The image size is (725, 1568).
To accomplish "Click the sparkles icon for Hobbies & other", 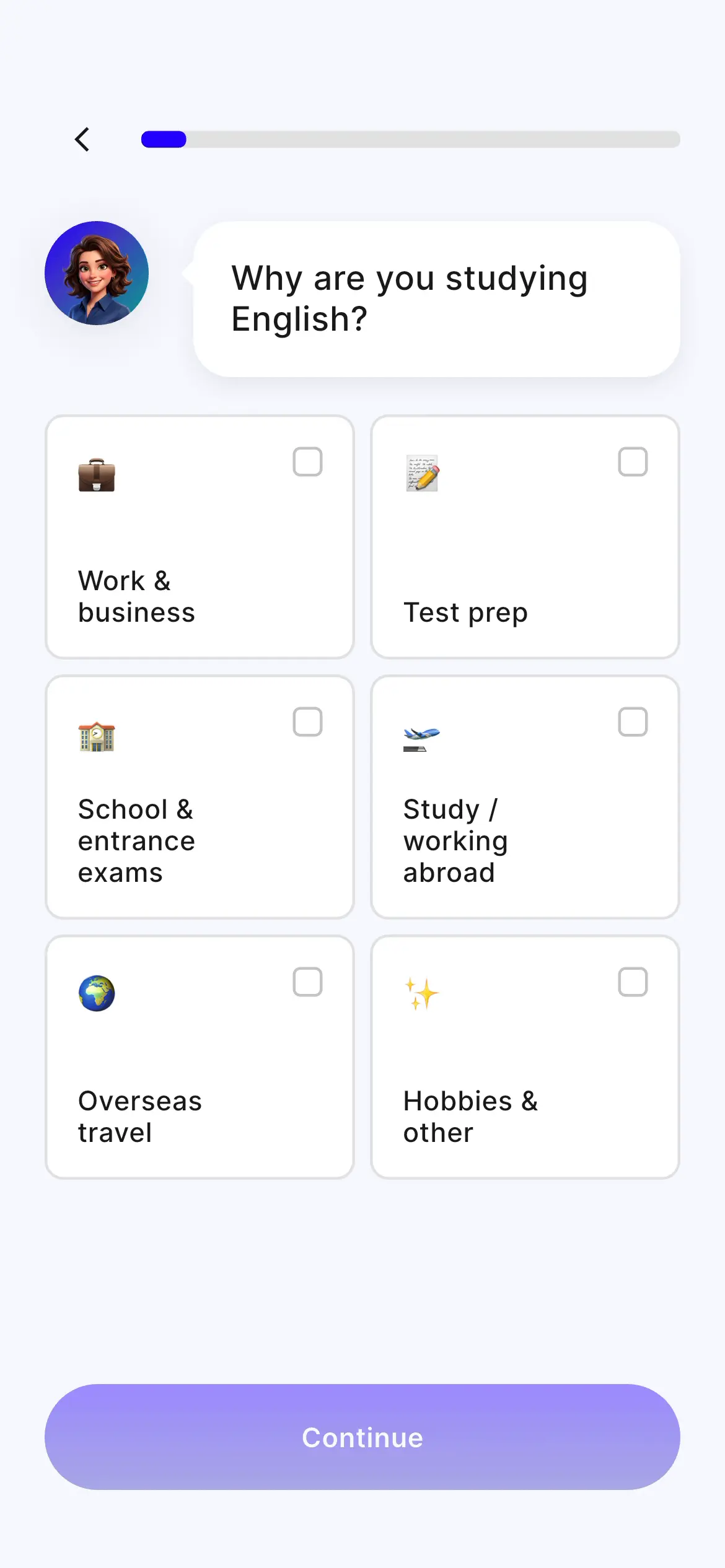I will 421,993.
